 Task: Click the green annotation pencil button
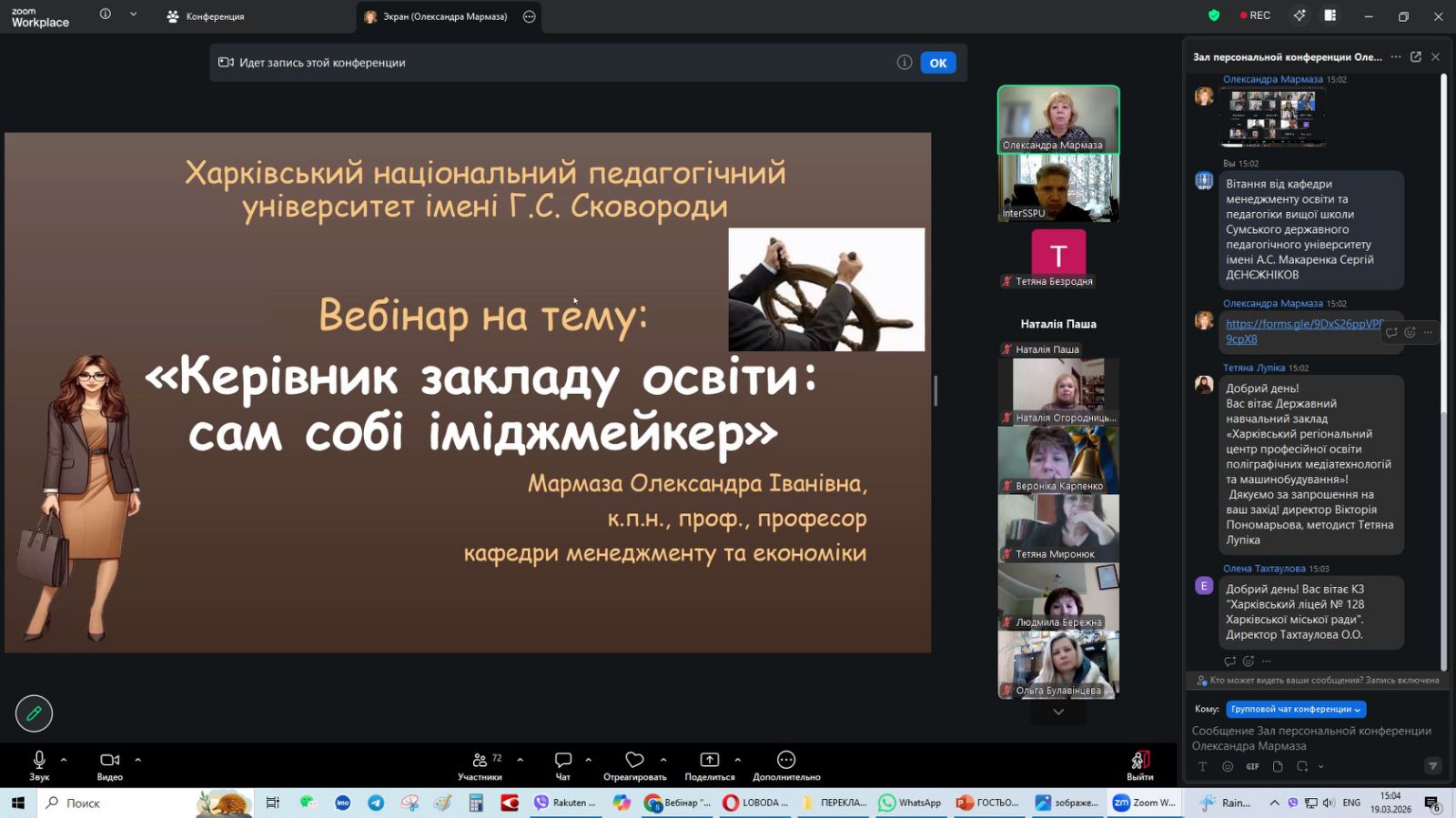34,713
